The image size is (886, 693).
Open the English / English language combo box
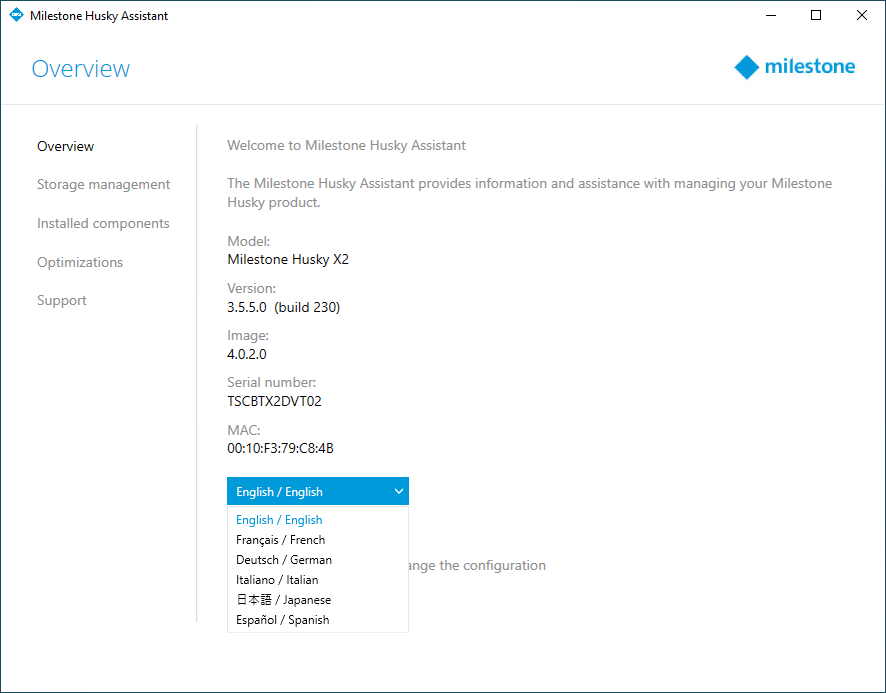318,491
